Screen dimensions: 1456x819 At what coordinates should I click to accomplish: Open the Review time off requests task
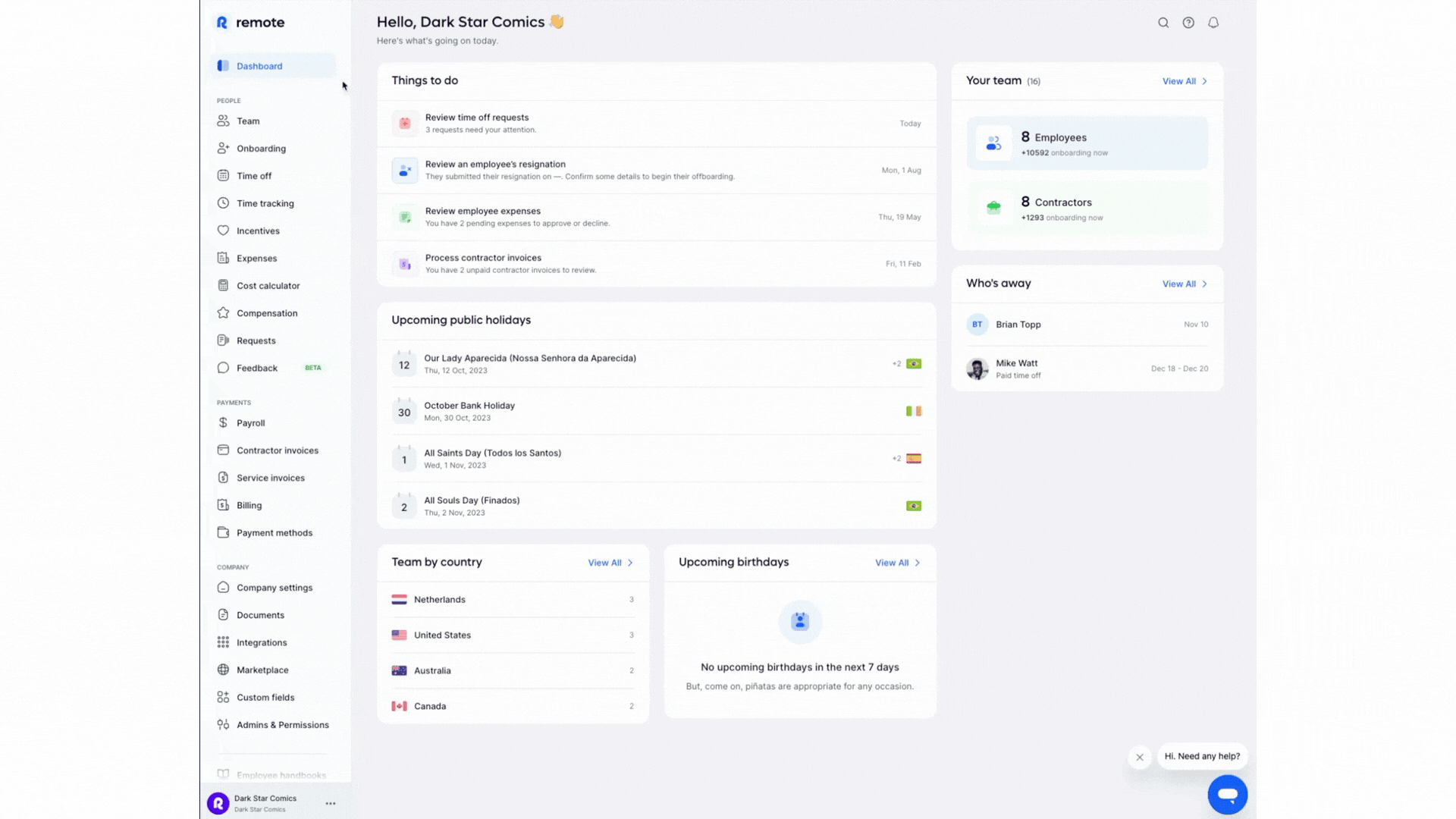(x=657, y=123)
